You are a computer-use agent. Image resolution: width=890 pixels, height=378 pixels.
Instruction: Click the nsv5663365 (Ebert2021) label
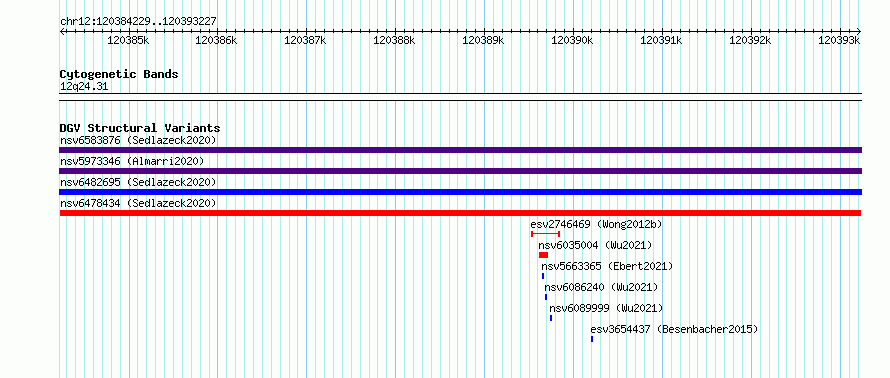point(607,266)
